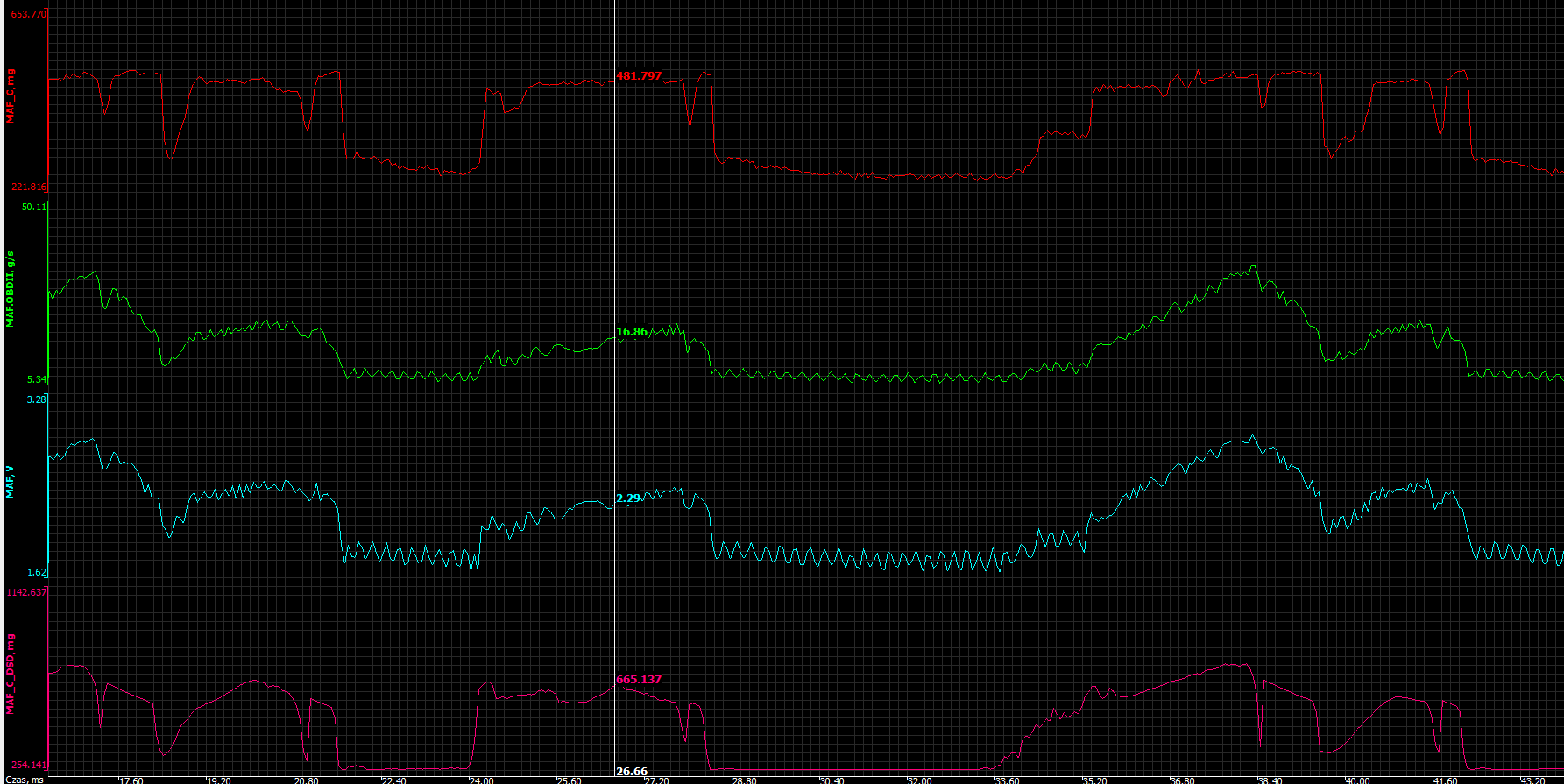This screenshot has height=784, width=1564.
Task: Click the 5.34 lower limit of MAF.OBDII axis
Action: coord(36,379)
